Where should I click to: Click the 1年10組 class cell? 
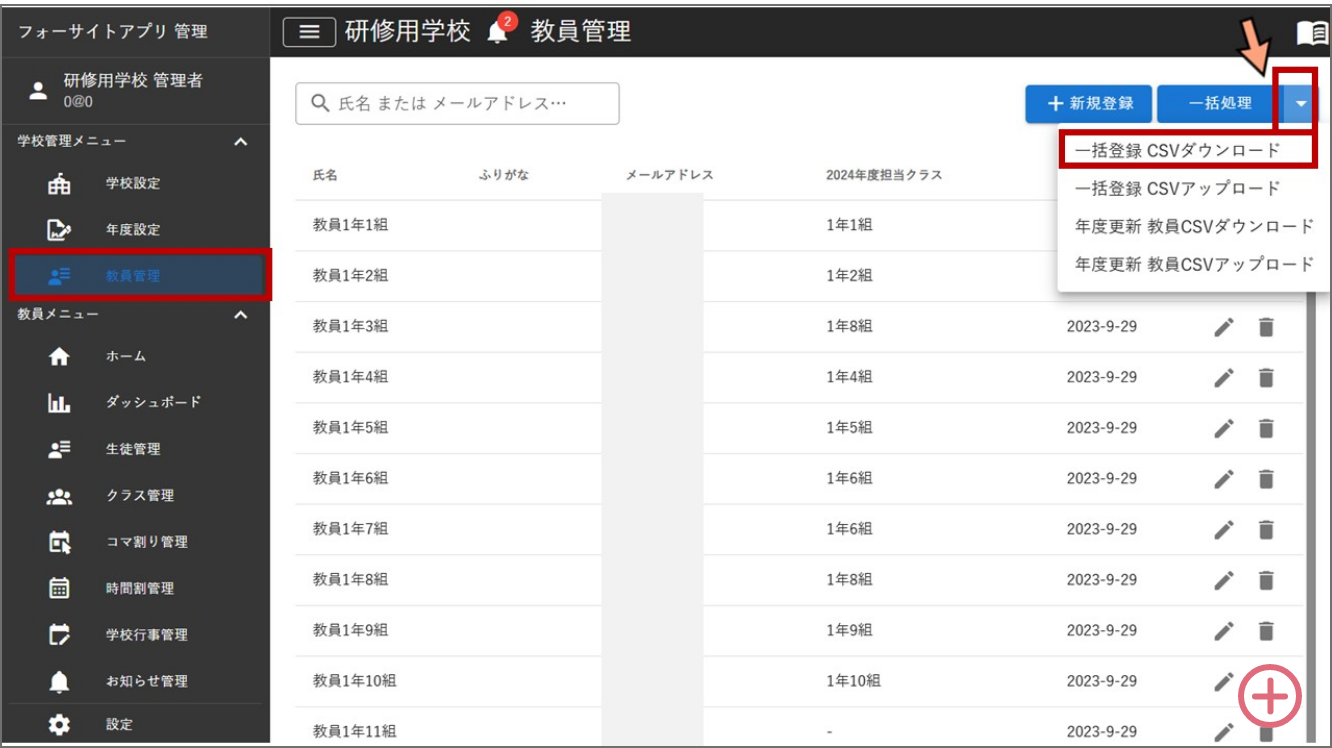853,681
